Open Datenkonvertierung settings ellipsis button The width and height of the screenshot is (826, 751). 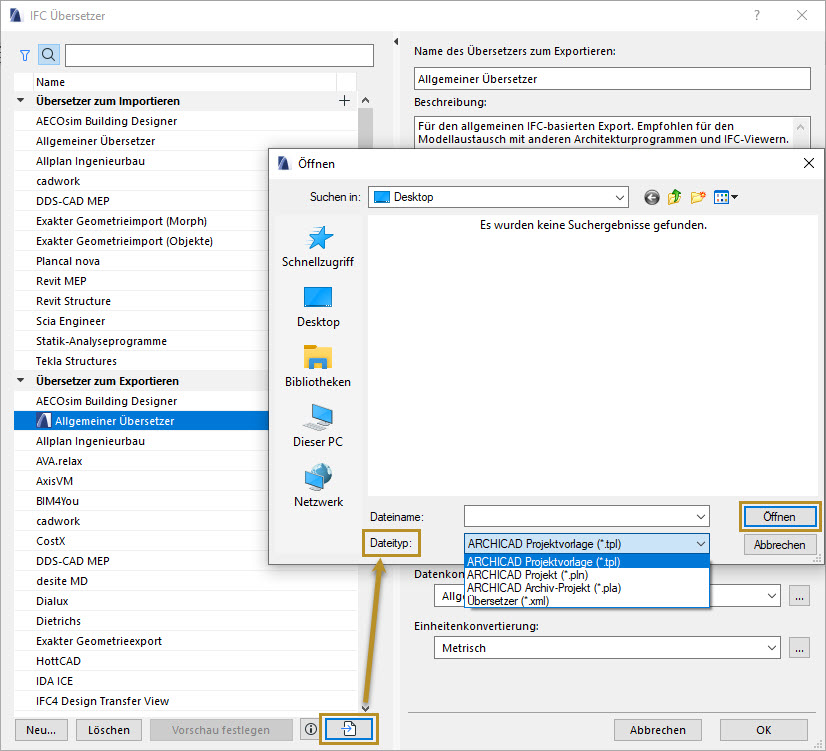(x=799, y=596)
